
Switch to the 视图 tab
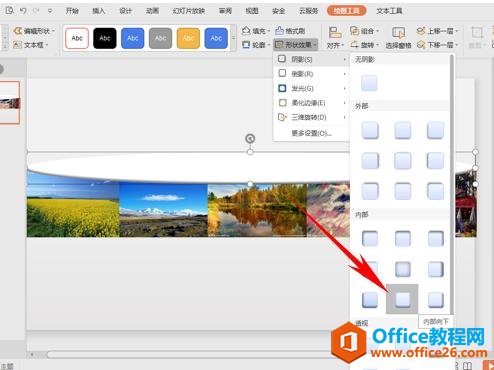click(x=252, y=11)
